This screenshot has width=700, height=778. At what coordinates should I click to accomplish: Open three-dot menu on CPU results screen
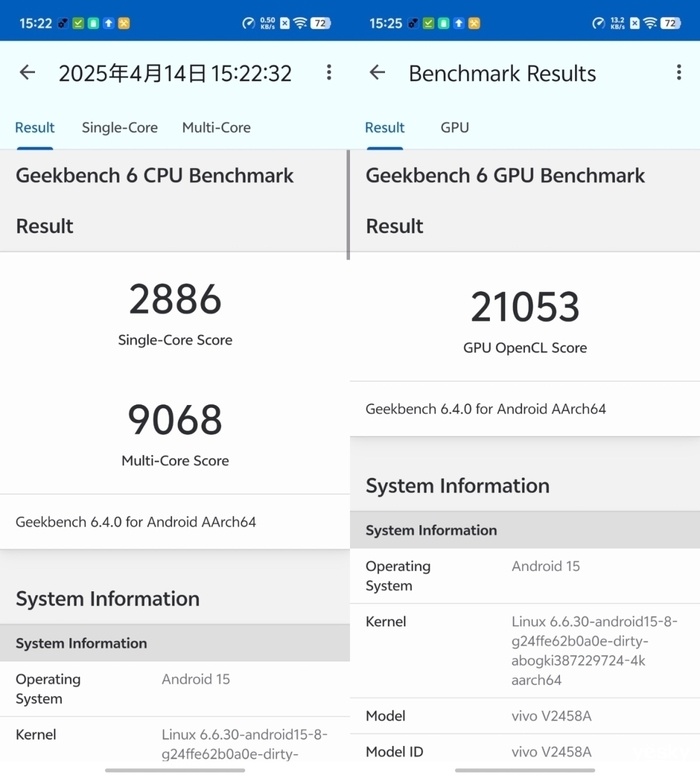pyautogui.click(x=329, y=73)
